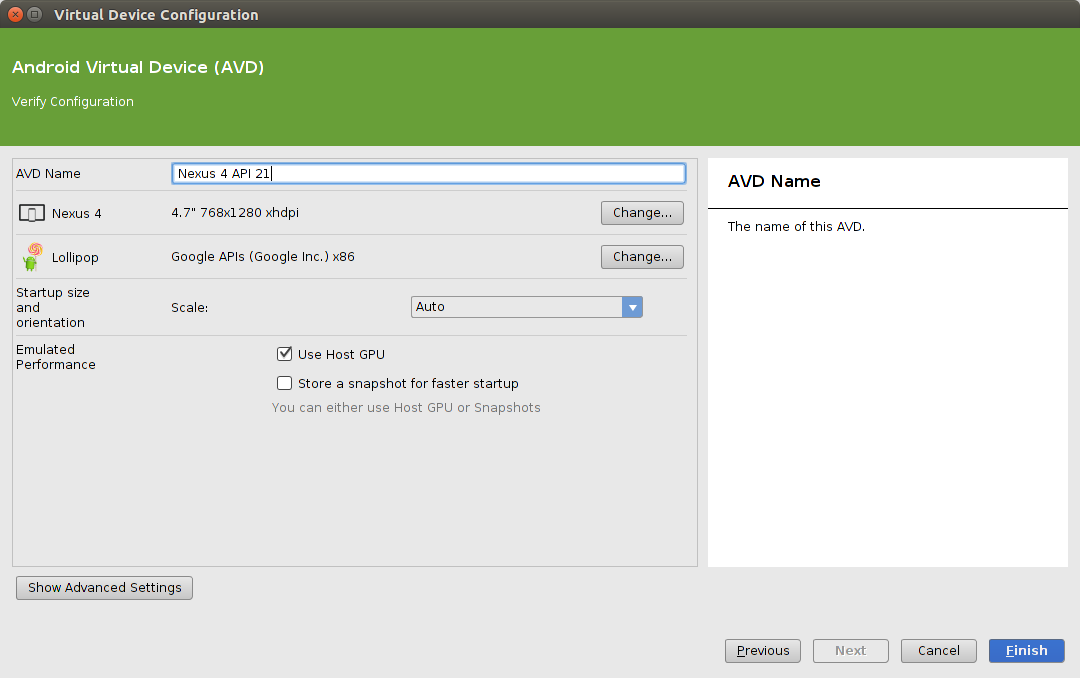1080x678 pixels.
Task: Click the 'AVD Name' heading in help panel
Action: pos(774,181)
